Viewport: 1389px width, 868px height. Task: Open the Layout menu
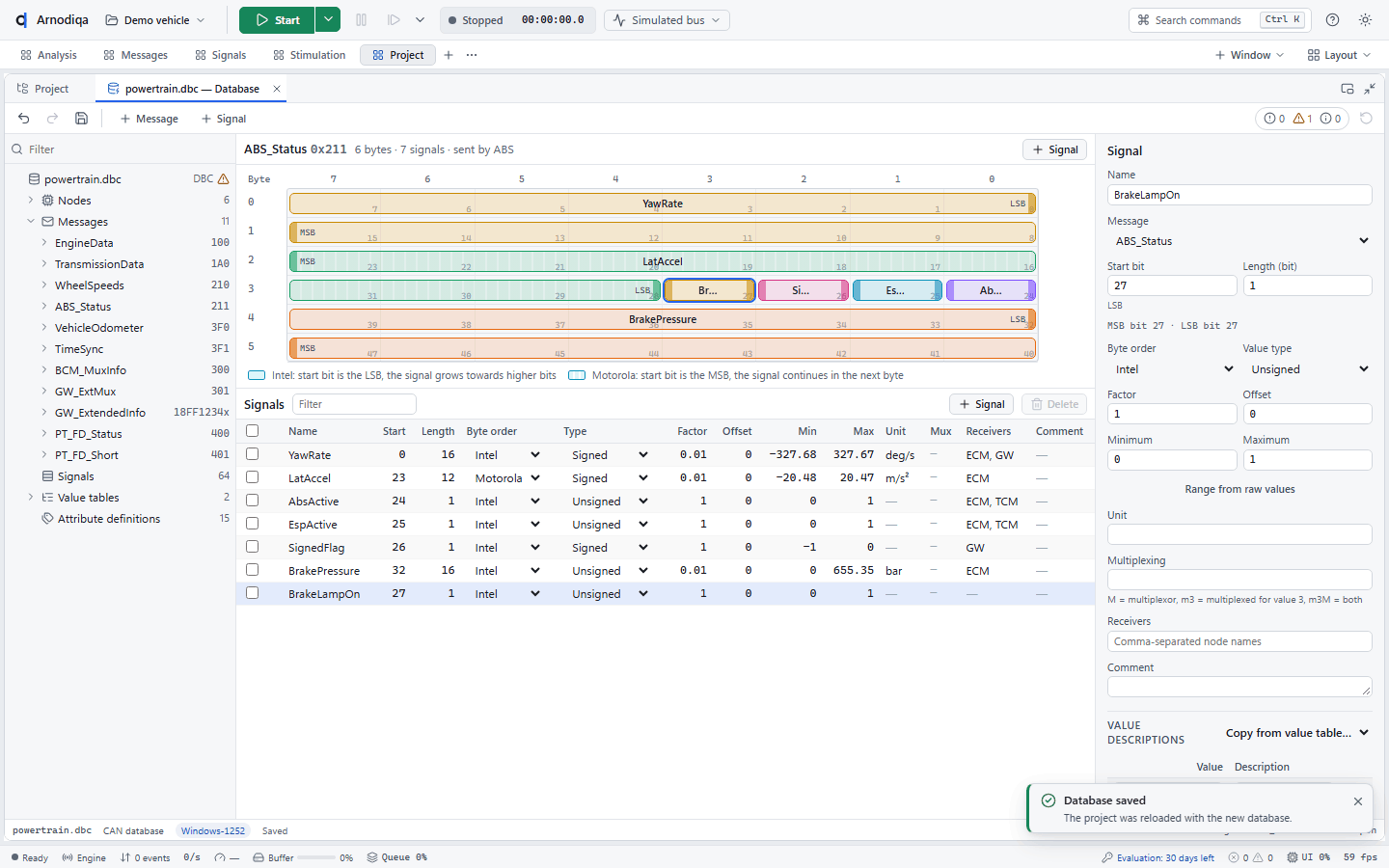pos(1339,55)
